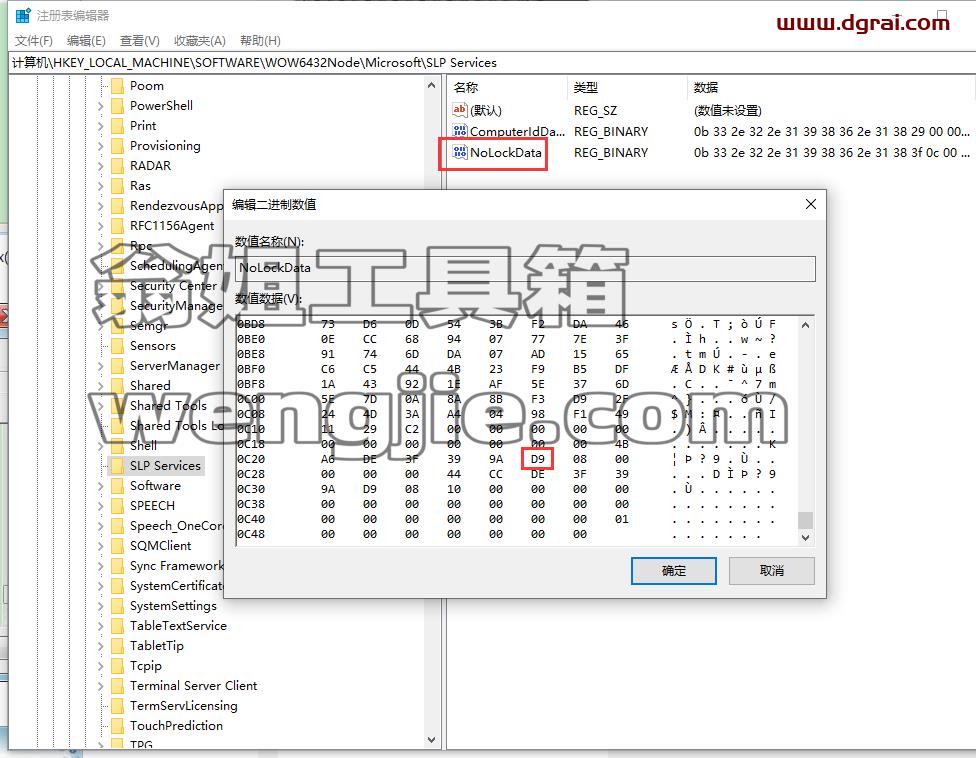976x758 pixels.
Task: Select the highlighted D9 hex byte
Action: (537, 459)
